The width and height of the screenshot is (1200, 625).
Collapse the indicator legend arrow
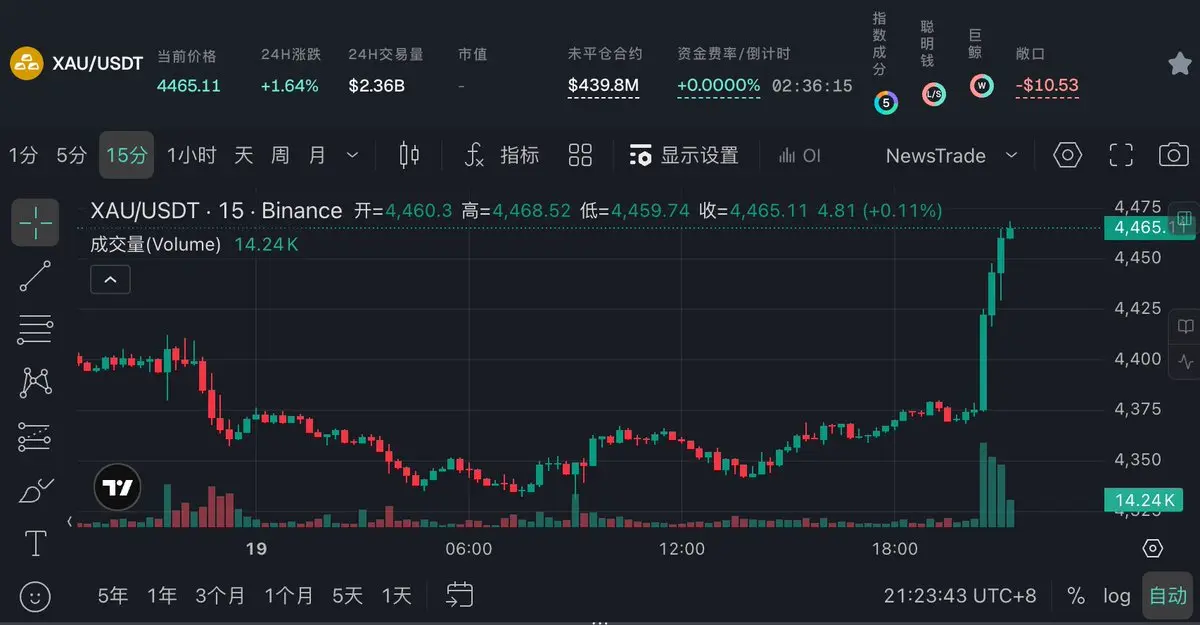(110, 280)
